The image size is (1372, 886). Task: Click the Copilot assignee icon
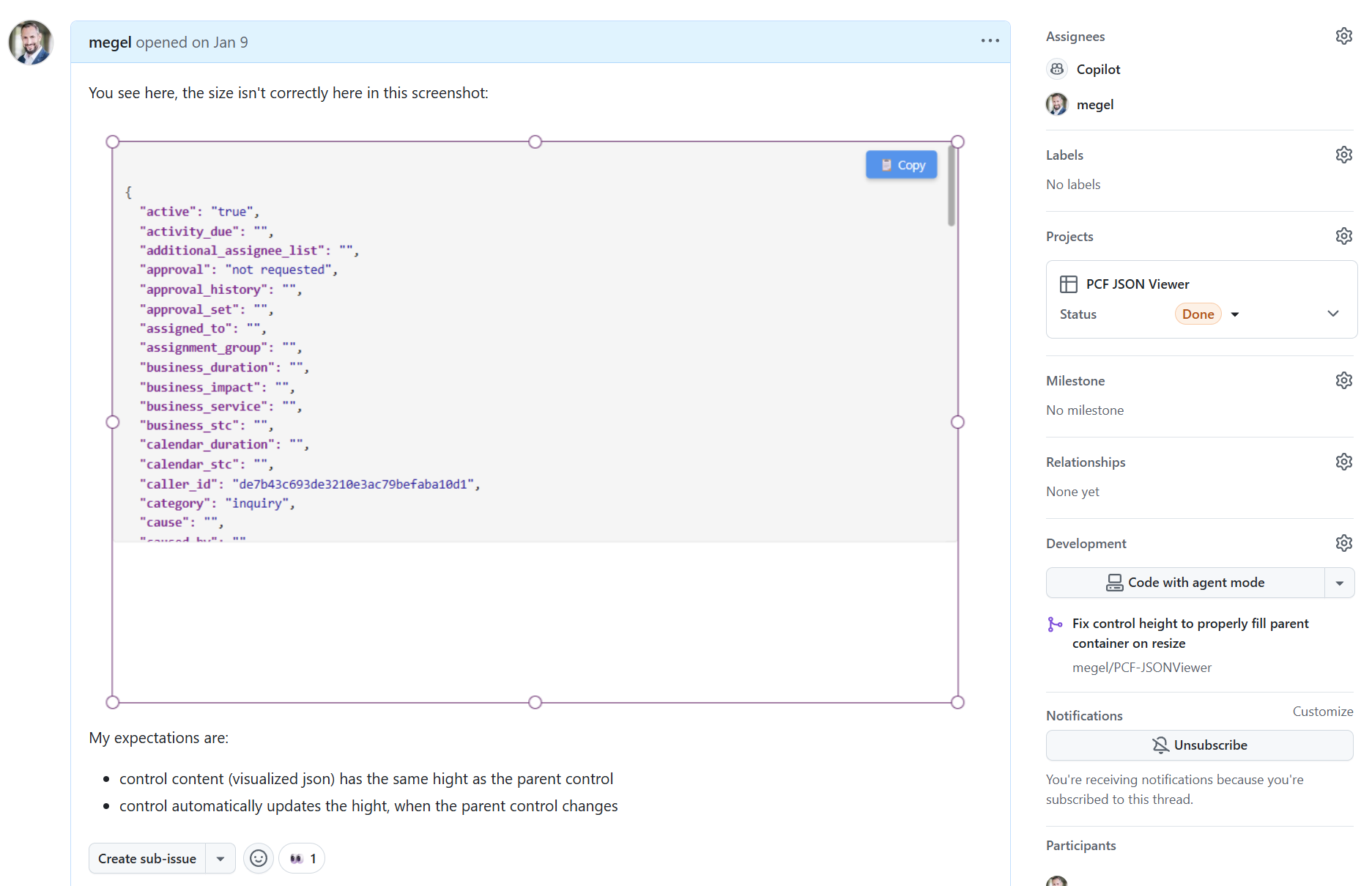click(x=1057, y=68)
